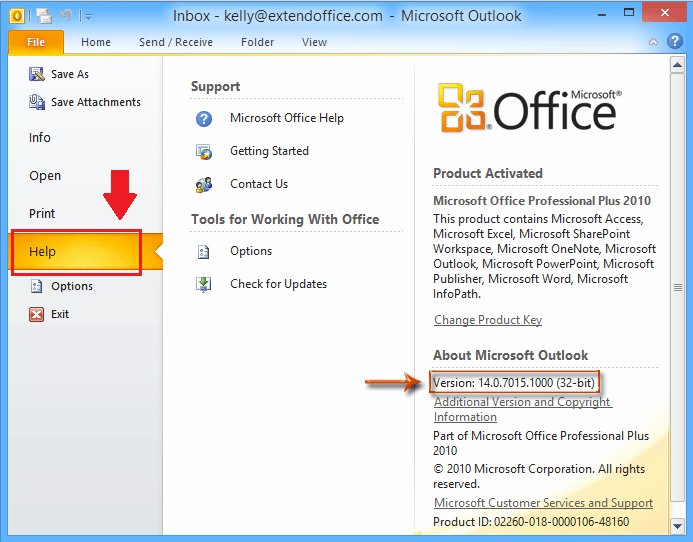Click the Check for Updates icon
Image resolution: width=693 pixels, height=542 pixels.
coord(204,284)
